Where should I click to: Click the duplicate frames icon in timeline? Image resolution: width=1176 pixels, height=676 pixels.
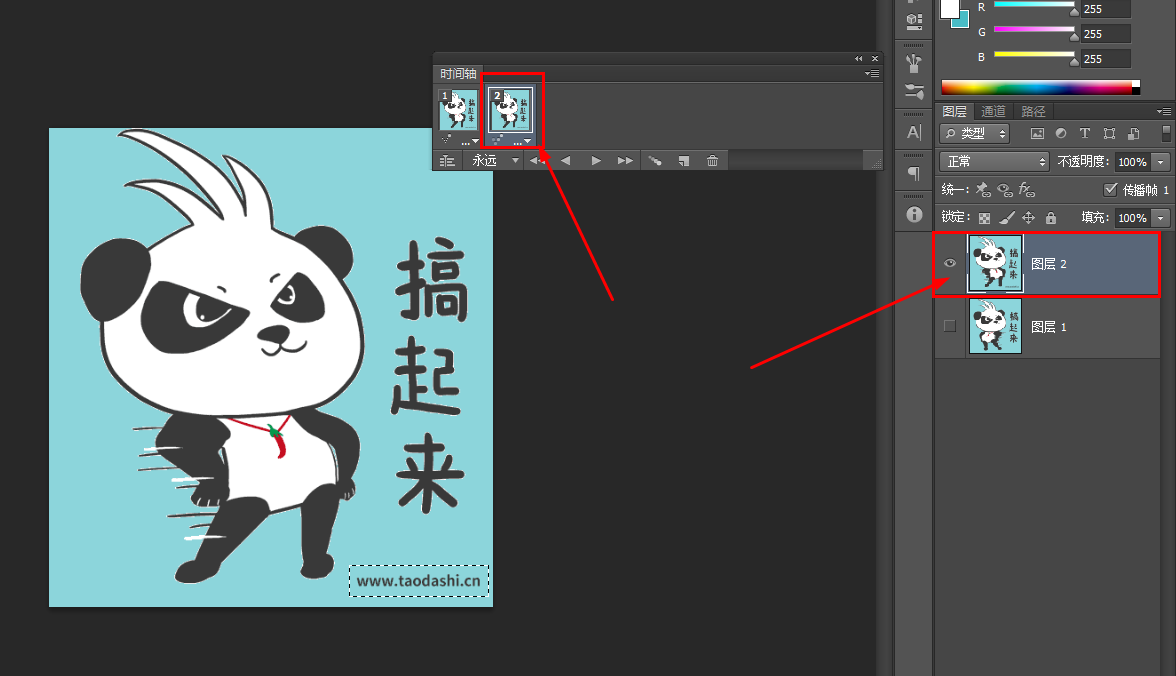click(684, 160)
